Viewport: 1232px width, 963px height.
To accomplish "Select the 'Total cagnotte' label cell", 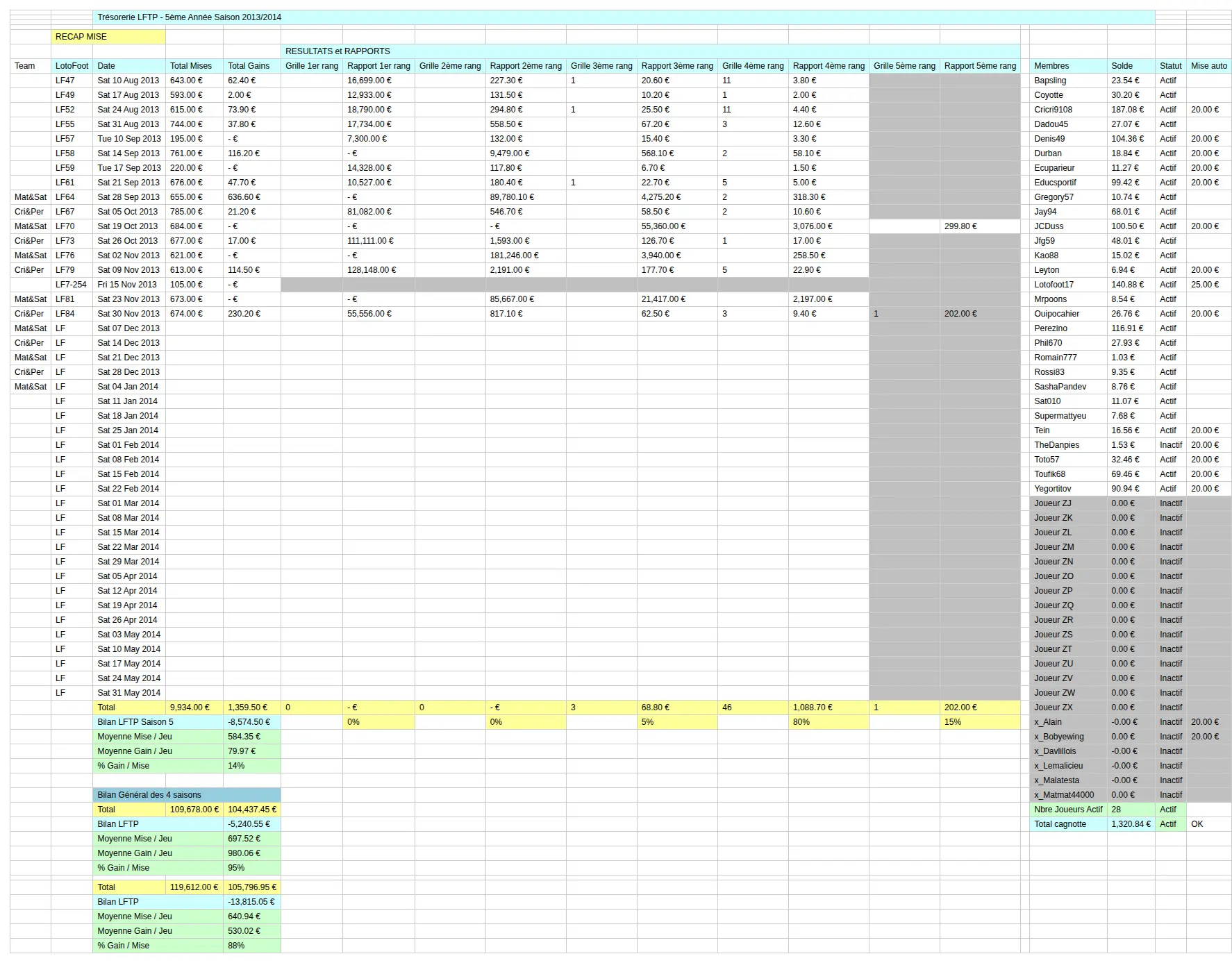I will click(x=1068, y=824).
